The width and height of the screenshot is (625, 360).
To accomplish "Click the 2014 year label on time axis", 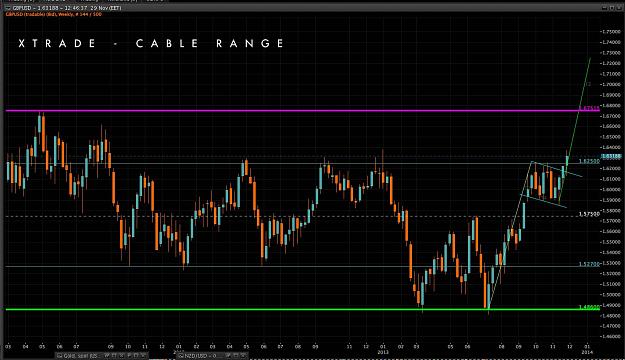I will point(587,352).
